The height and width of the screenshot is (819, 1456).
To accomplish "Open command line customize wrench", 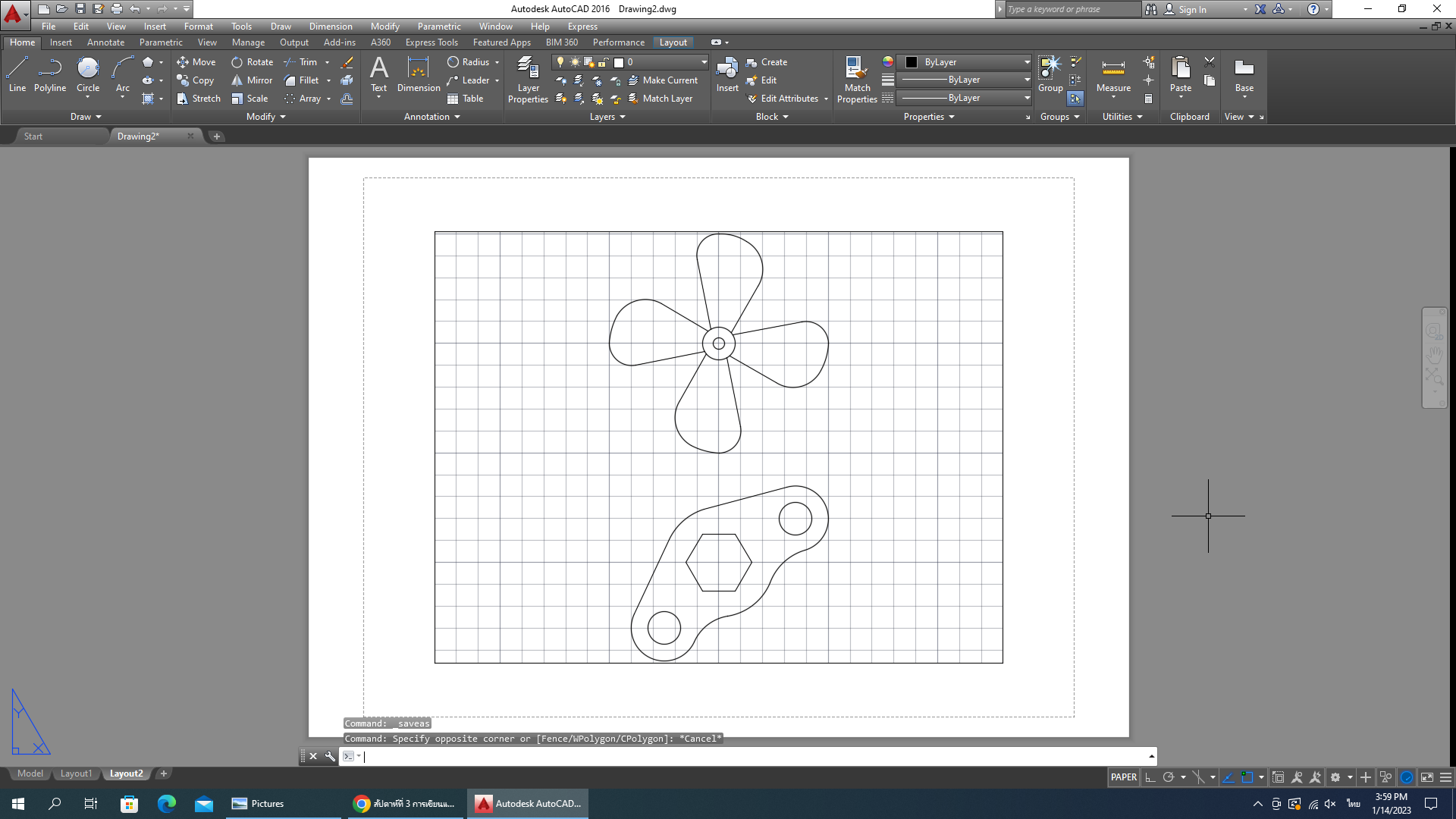I will click(x=330, y=756).
